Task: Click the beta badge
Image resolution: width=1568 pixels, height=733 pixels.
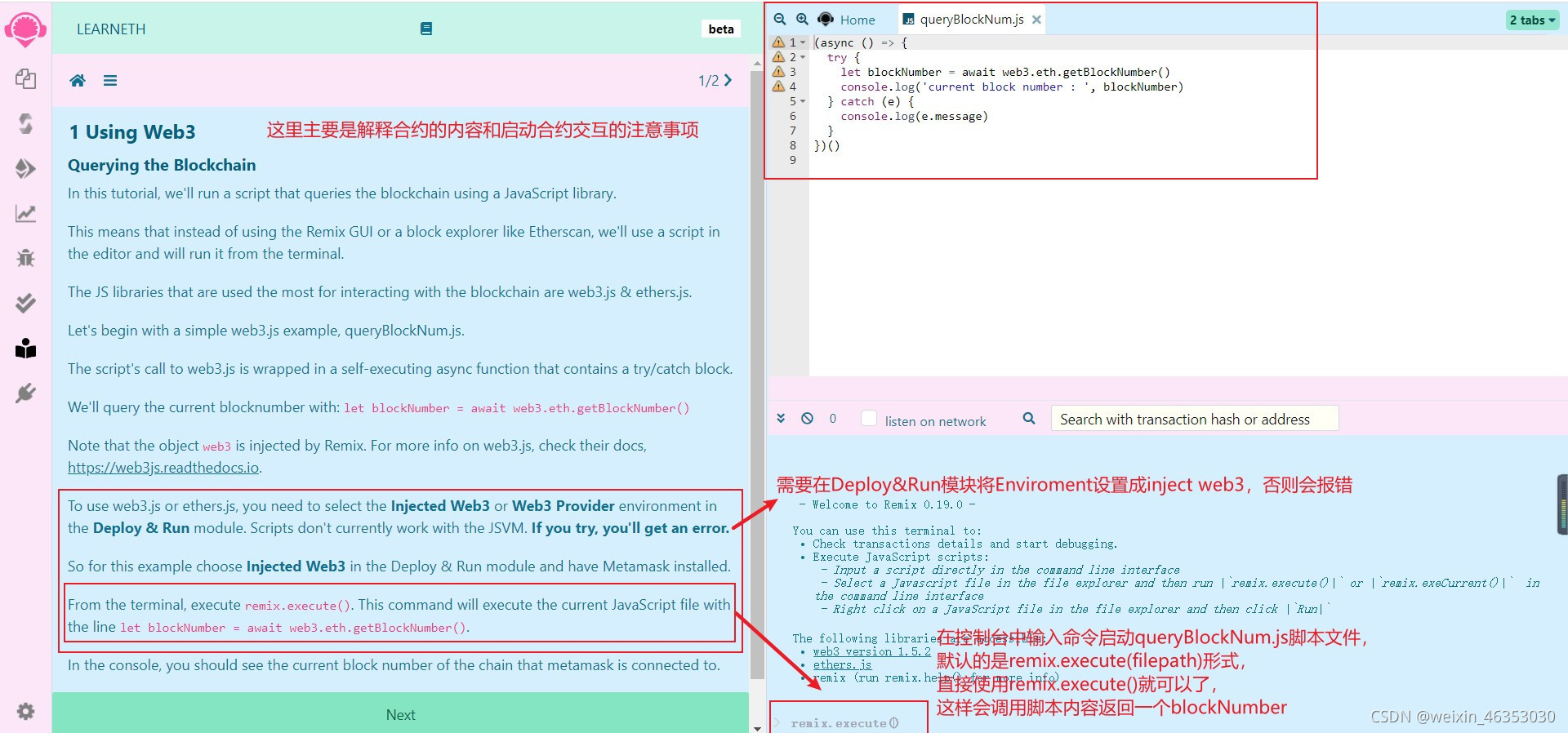Action: coord(721,29)
